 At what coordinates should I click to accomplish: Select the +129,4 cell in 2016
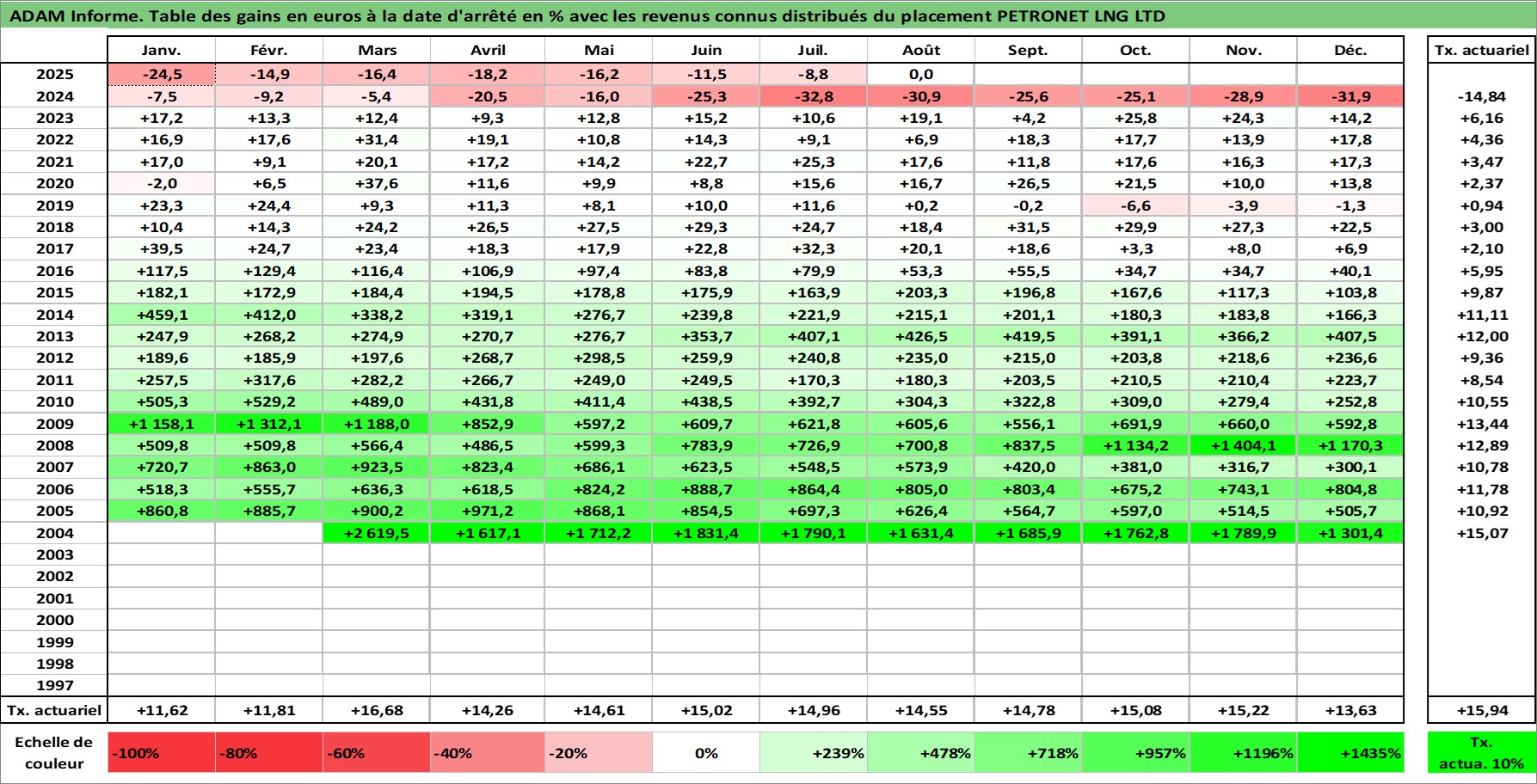point(268,271)
